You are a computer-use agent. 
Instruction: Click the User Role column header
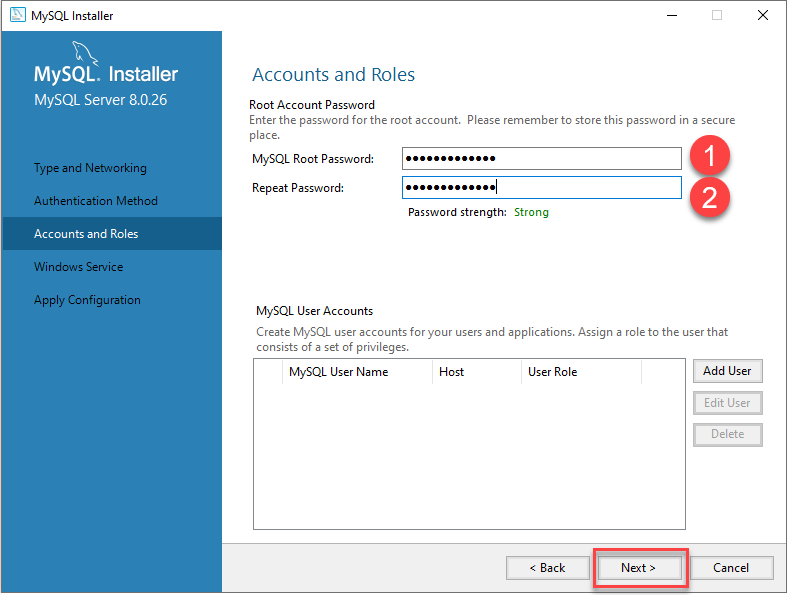552,372
